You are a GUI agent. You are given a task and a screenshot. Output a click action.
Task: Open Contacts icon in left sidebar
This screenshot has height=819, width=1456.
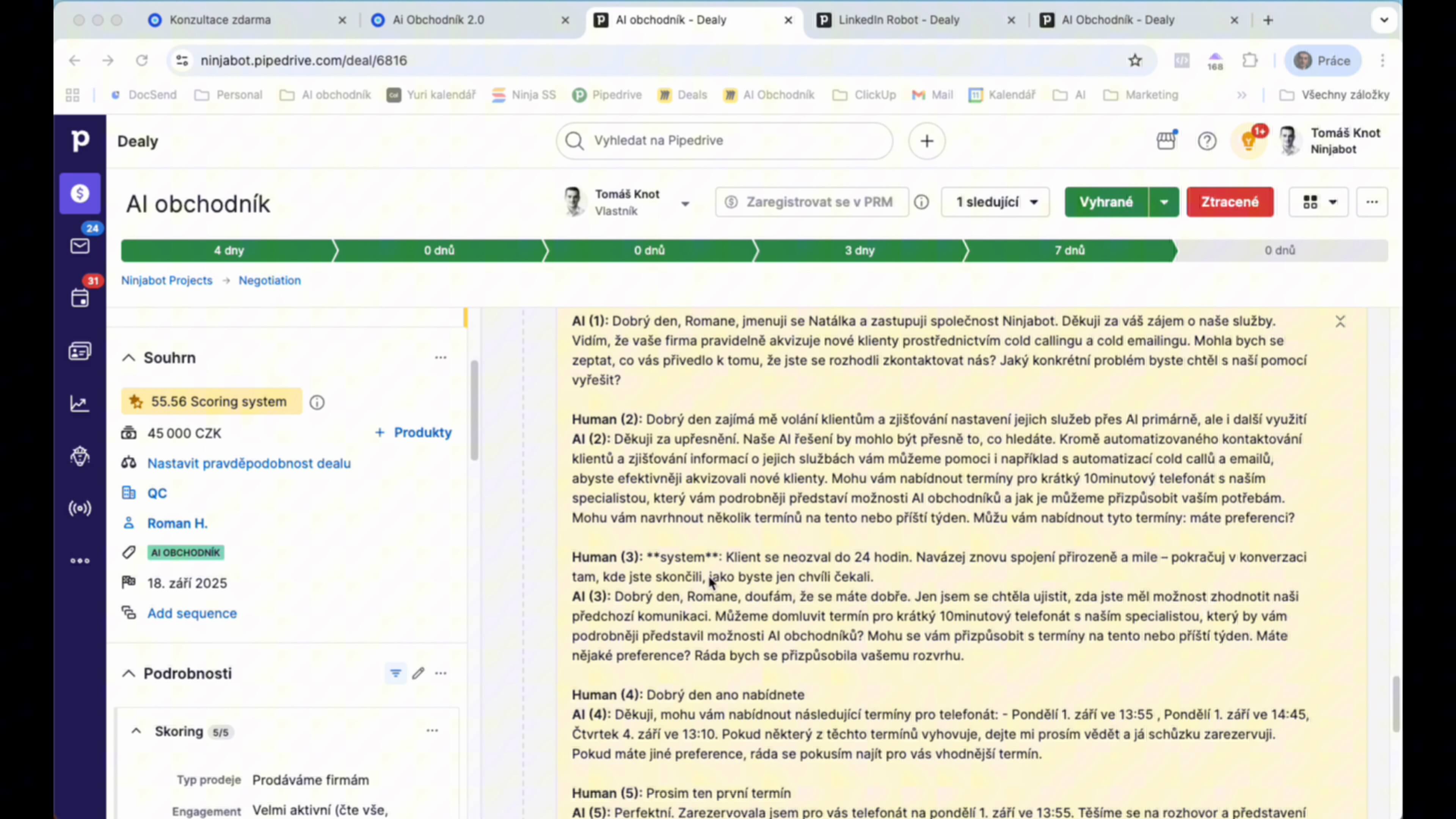coord(80,351)
